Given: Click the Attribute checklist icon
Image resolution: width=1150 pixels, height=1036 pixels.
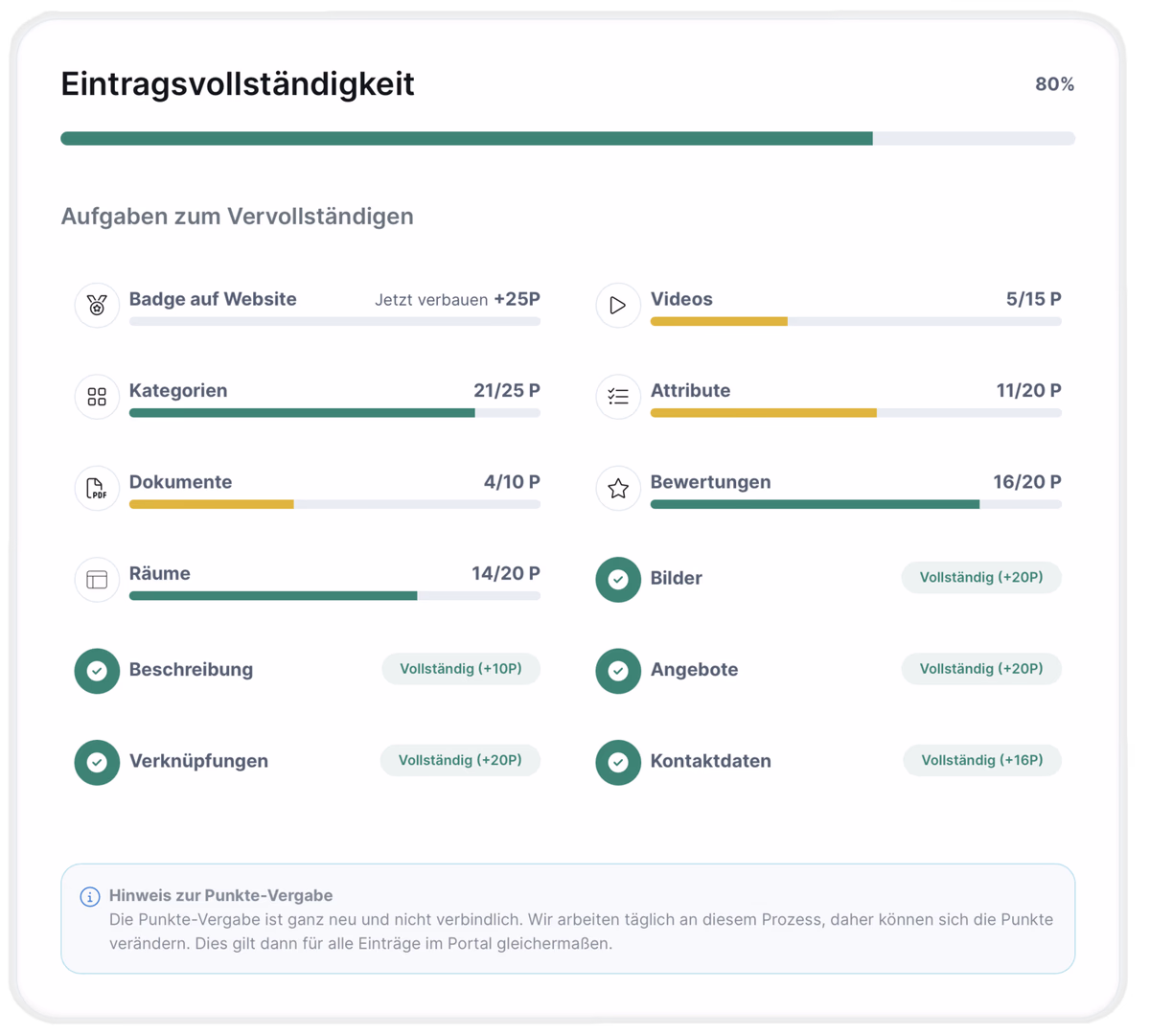Looking at the screenshot, I should click(x=618, y=397).
